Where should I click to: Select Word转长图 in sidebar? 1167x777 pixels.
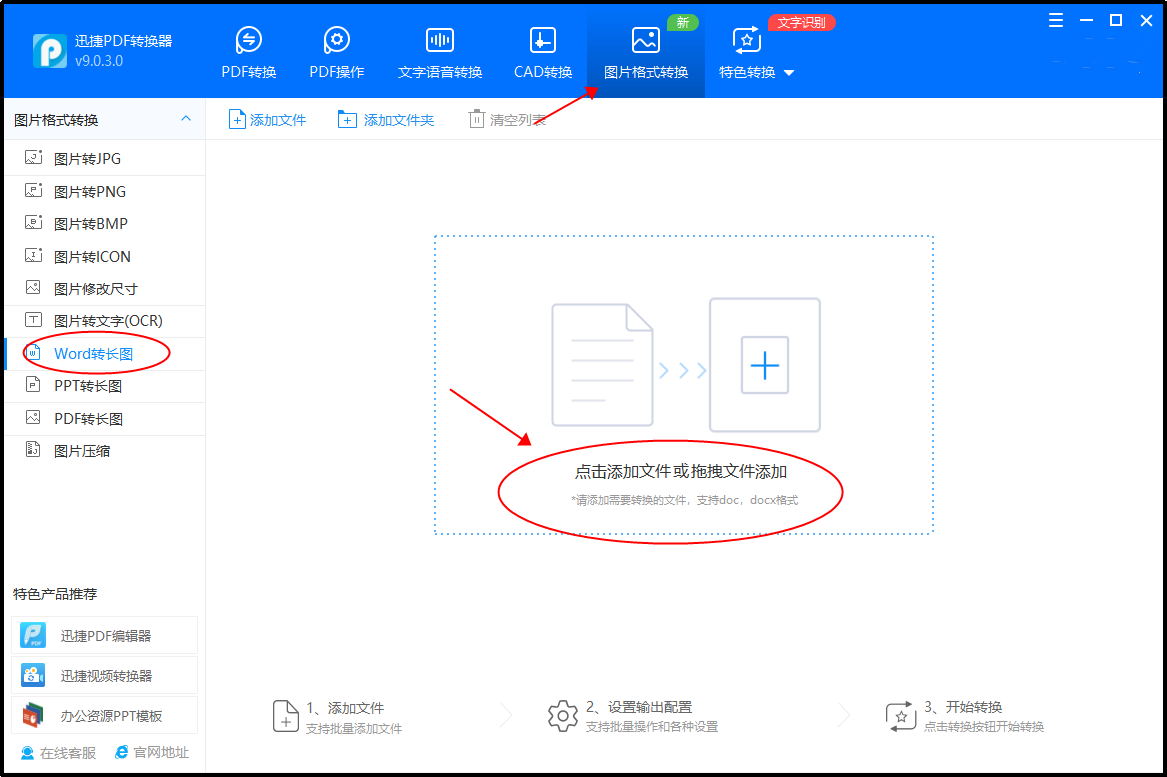pyautogui.click(x=104, y=354)
